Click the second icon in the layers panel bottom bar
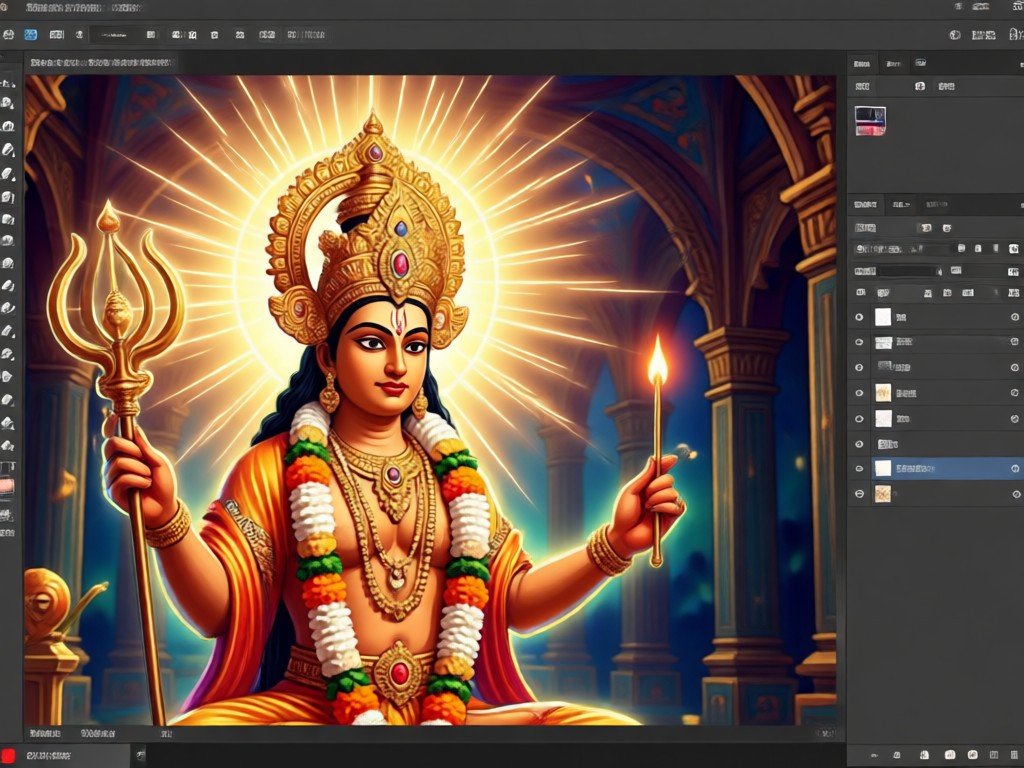 point(897,756)
